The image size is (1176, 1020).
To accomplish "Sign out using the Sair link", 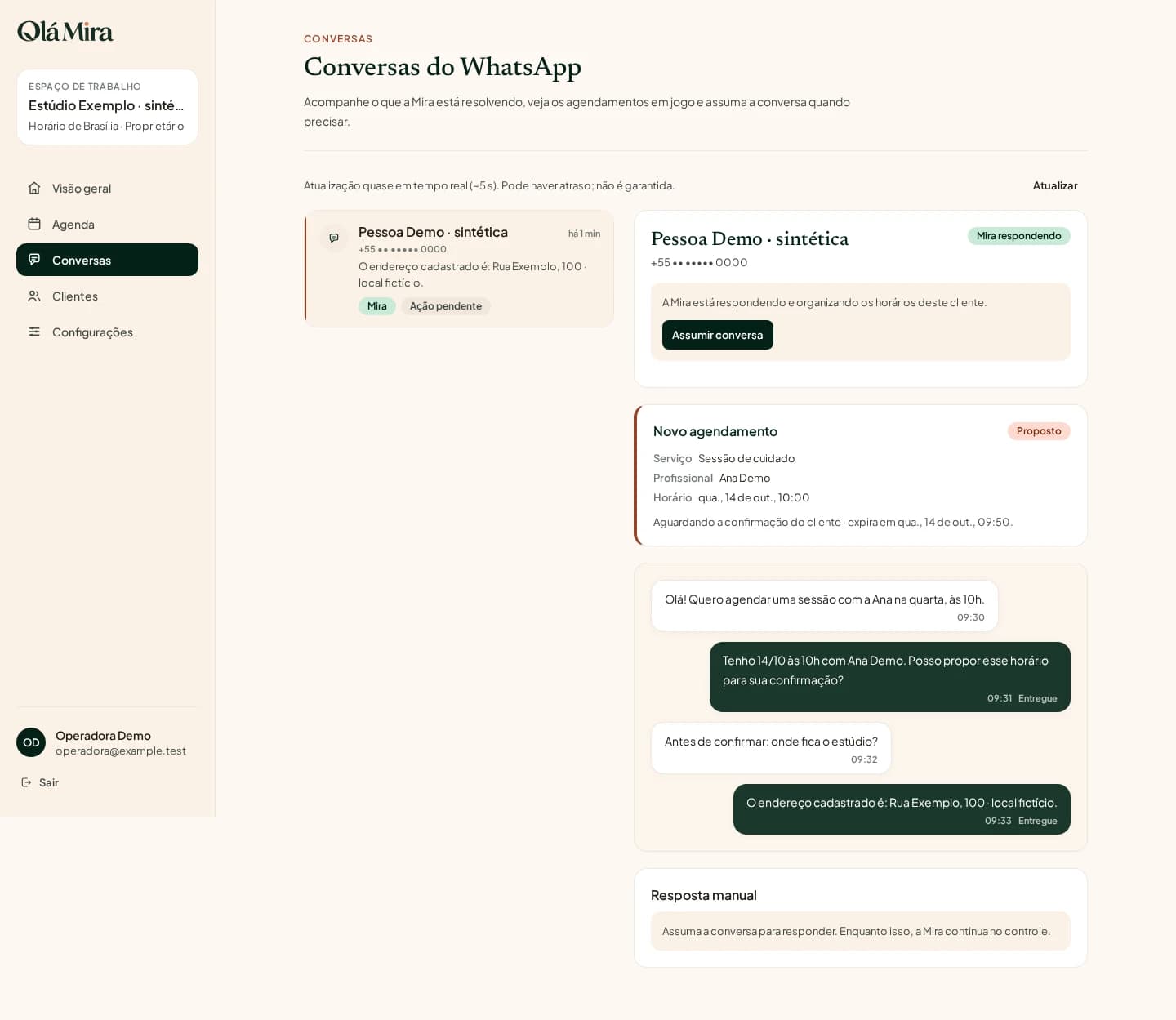I will tap(40, 782).
